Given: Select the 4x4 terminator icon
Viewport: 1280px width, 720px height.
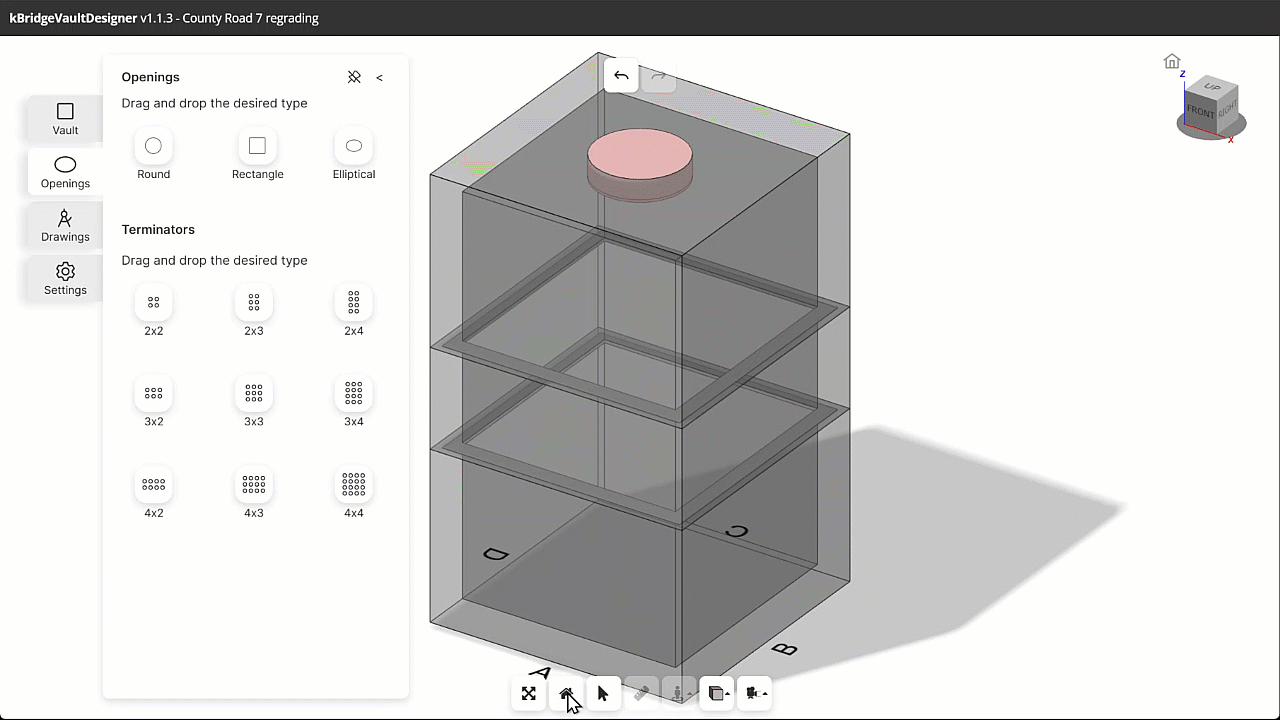Looking at the screenshot, I should tap(353, 485).
